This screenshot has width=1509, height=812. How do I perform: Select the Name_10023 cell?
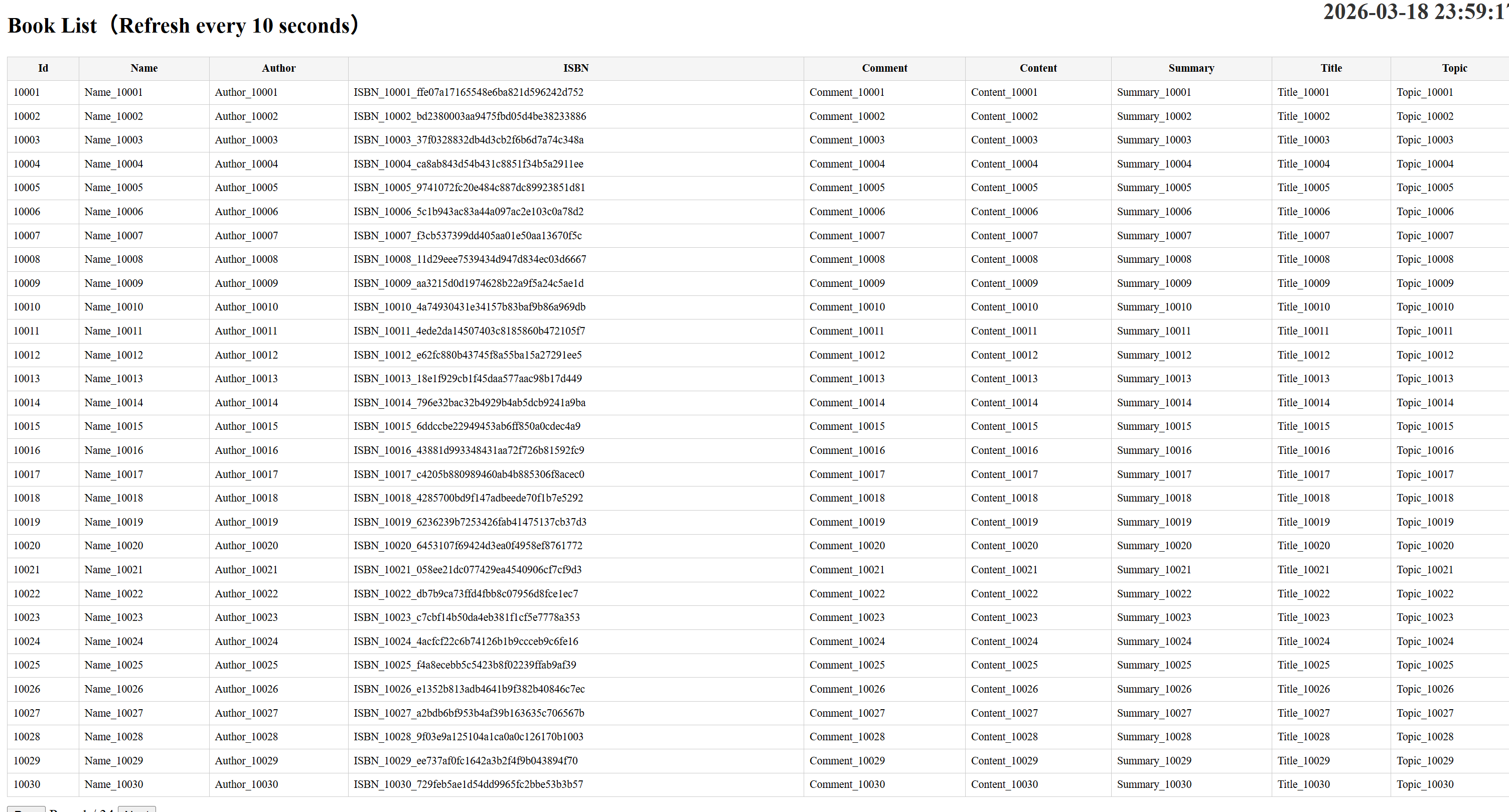tap(144, 617)
